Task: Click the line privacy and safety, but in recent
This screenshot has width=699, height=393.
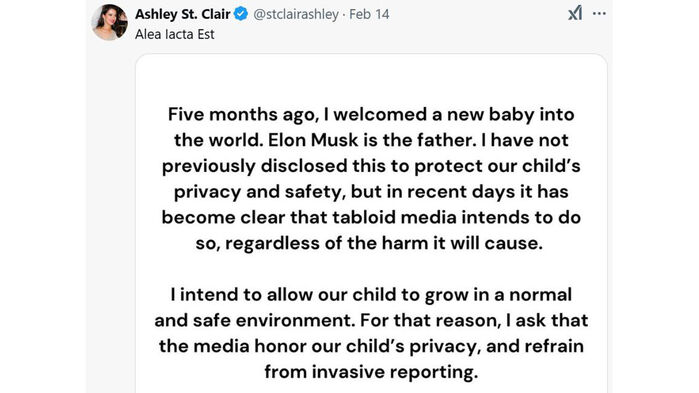Action: [x=371, y=192]
